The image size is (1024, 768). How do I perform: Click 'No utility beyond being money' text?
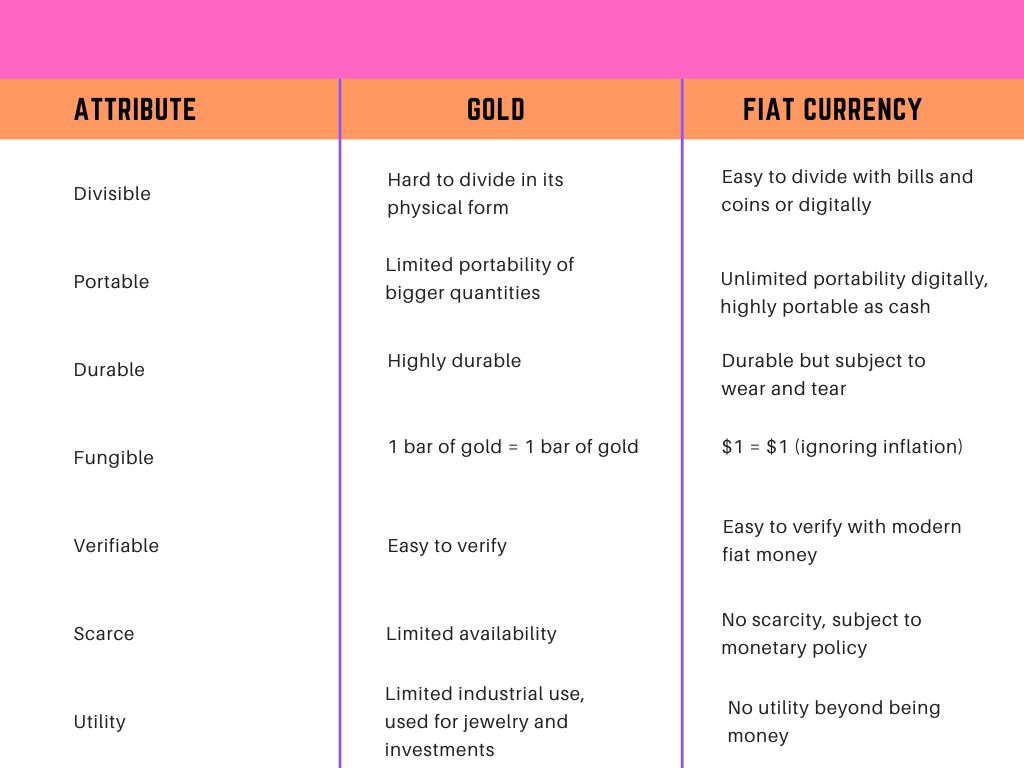[x=833, y=722]
